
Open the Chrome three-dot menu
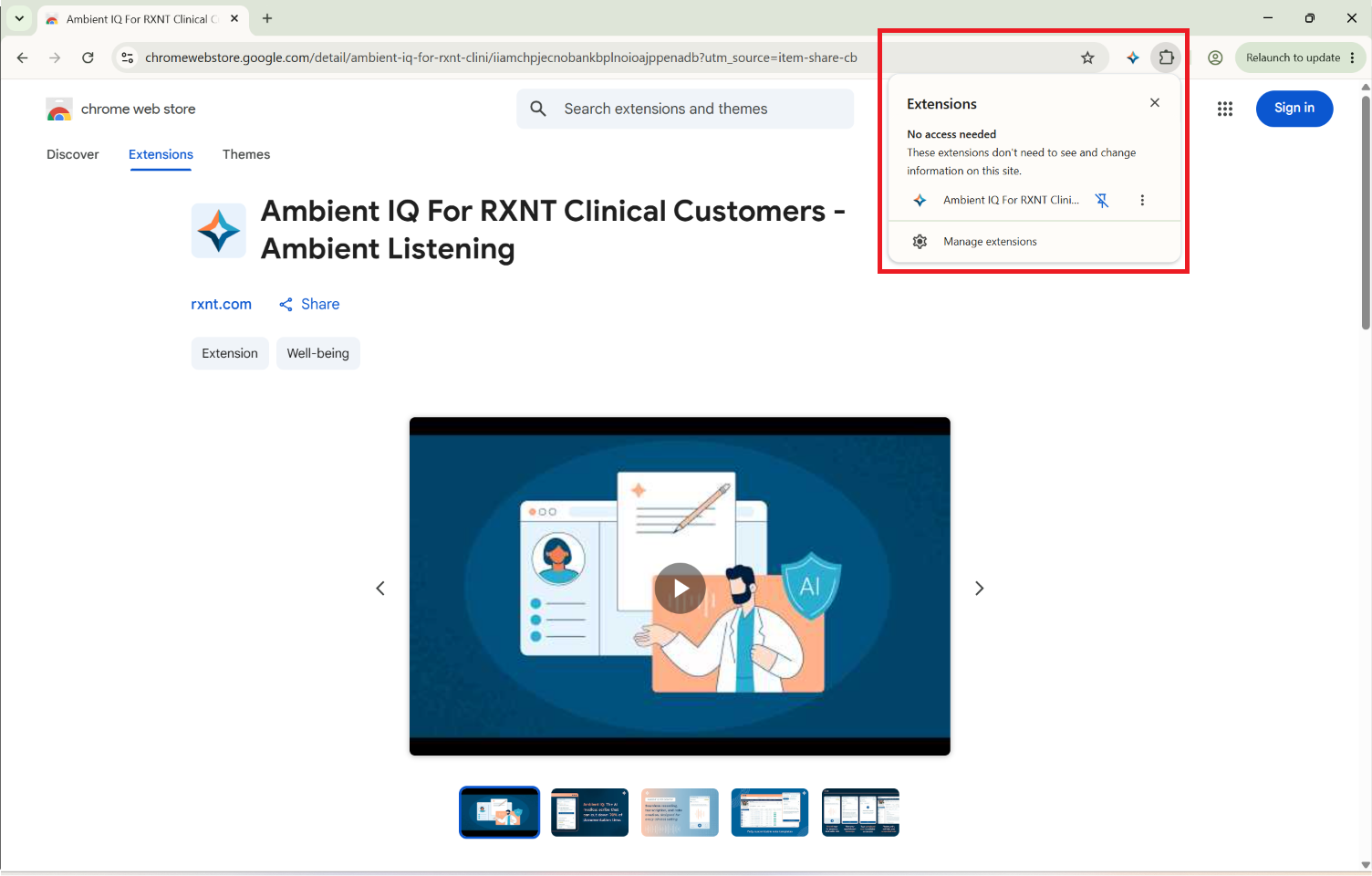(x=1353, y=57)
